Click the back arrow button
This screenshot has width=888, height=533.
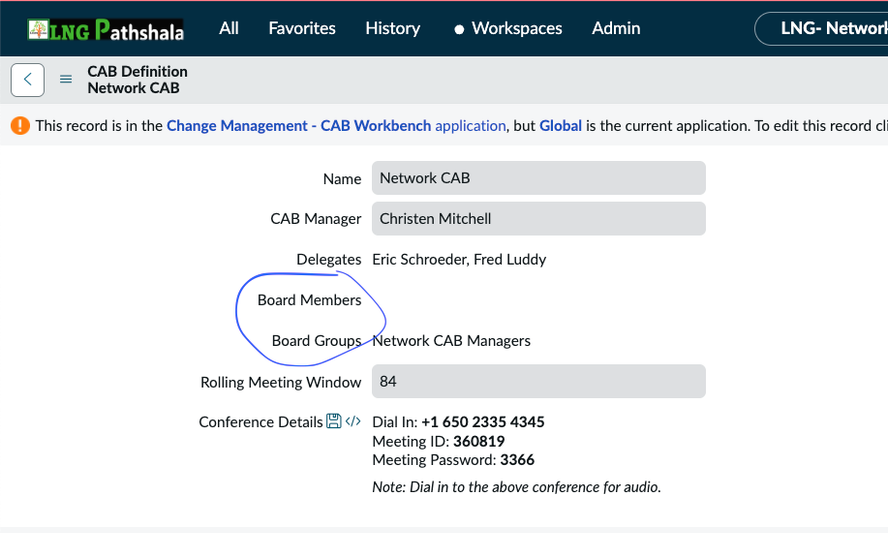click(x=28, y=79)
